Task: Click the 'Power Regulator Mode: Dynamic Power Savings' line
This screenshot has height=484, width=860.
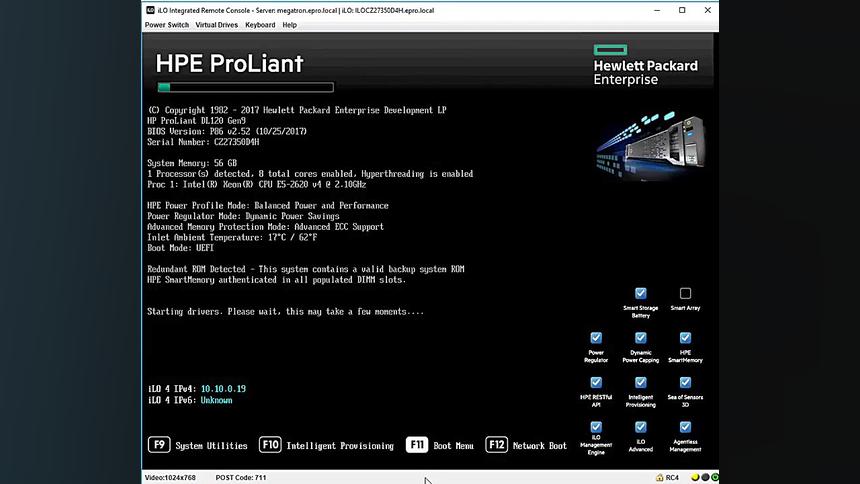Action: click(243, 216)
